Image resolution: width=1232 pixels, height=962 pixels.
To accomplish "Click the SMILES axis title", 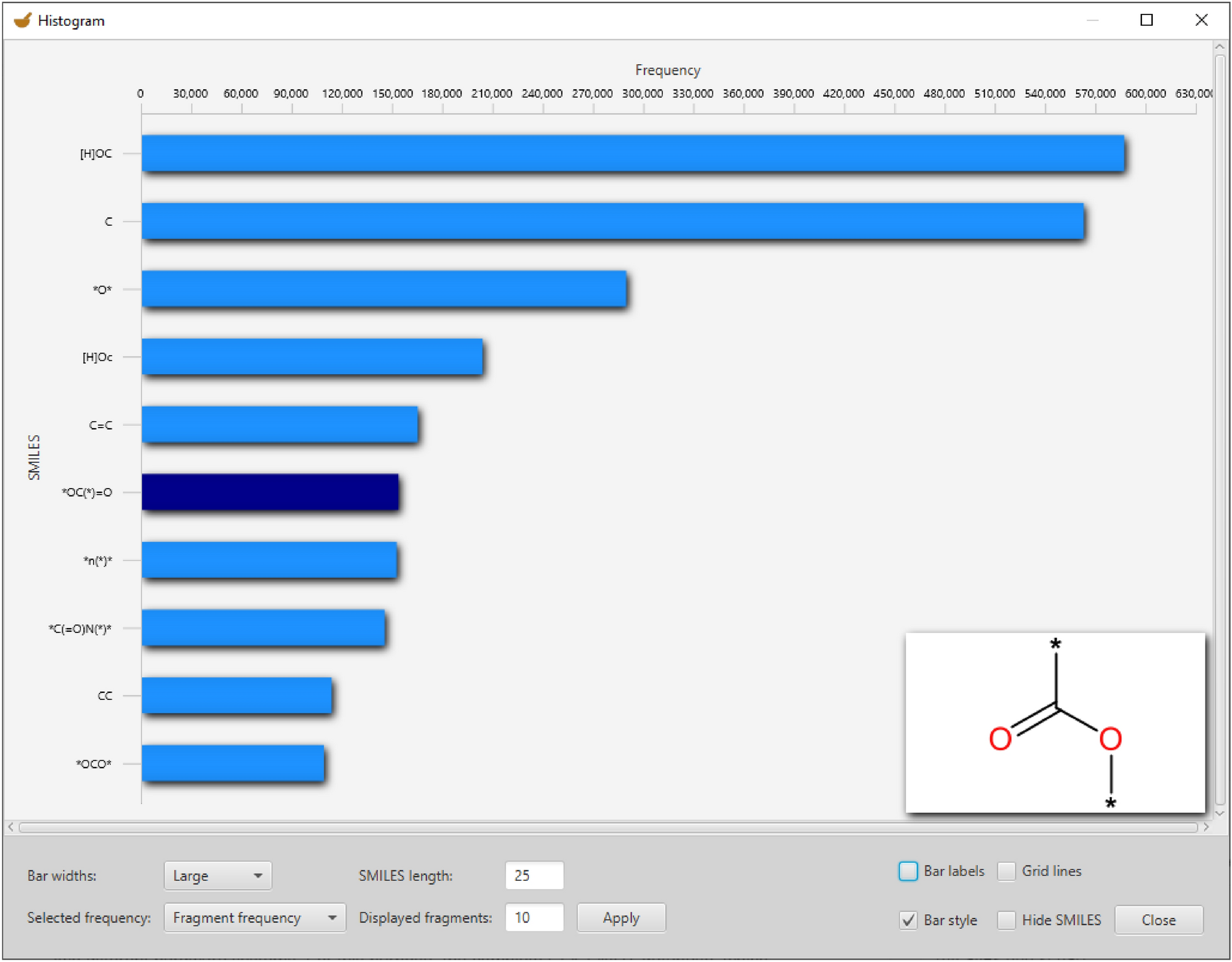I will tap(34, 457).
